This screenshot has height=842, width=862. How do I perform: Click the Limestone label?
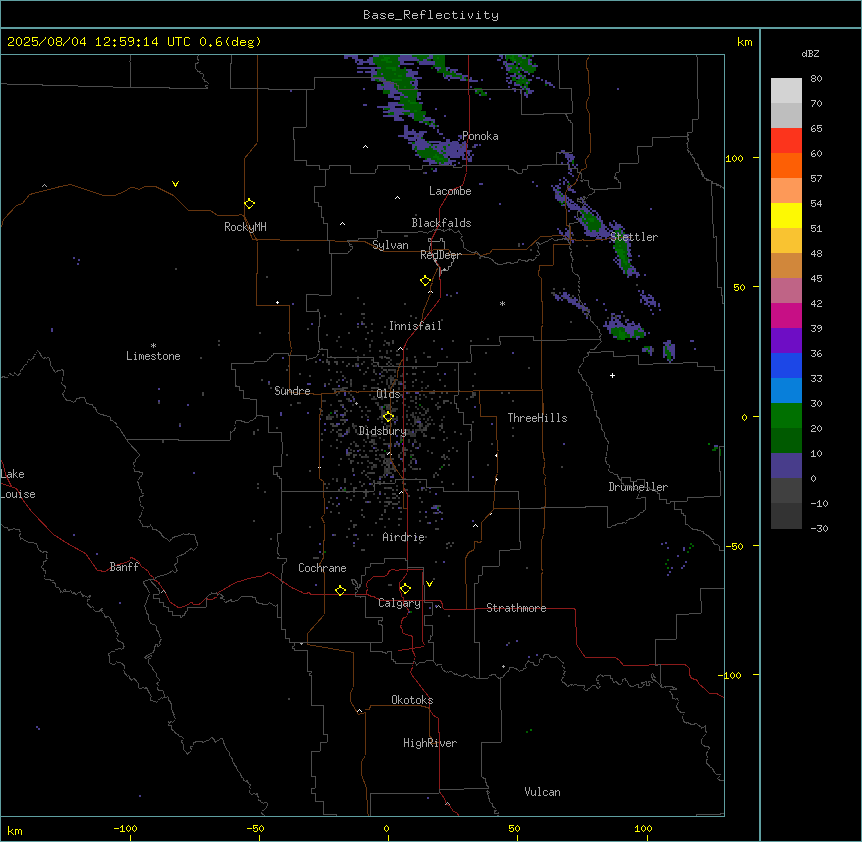153,356
